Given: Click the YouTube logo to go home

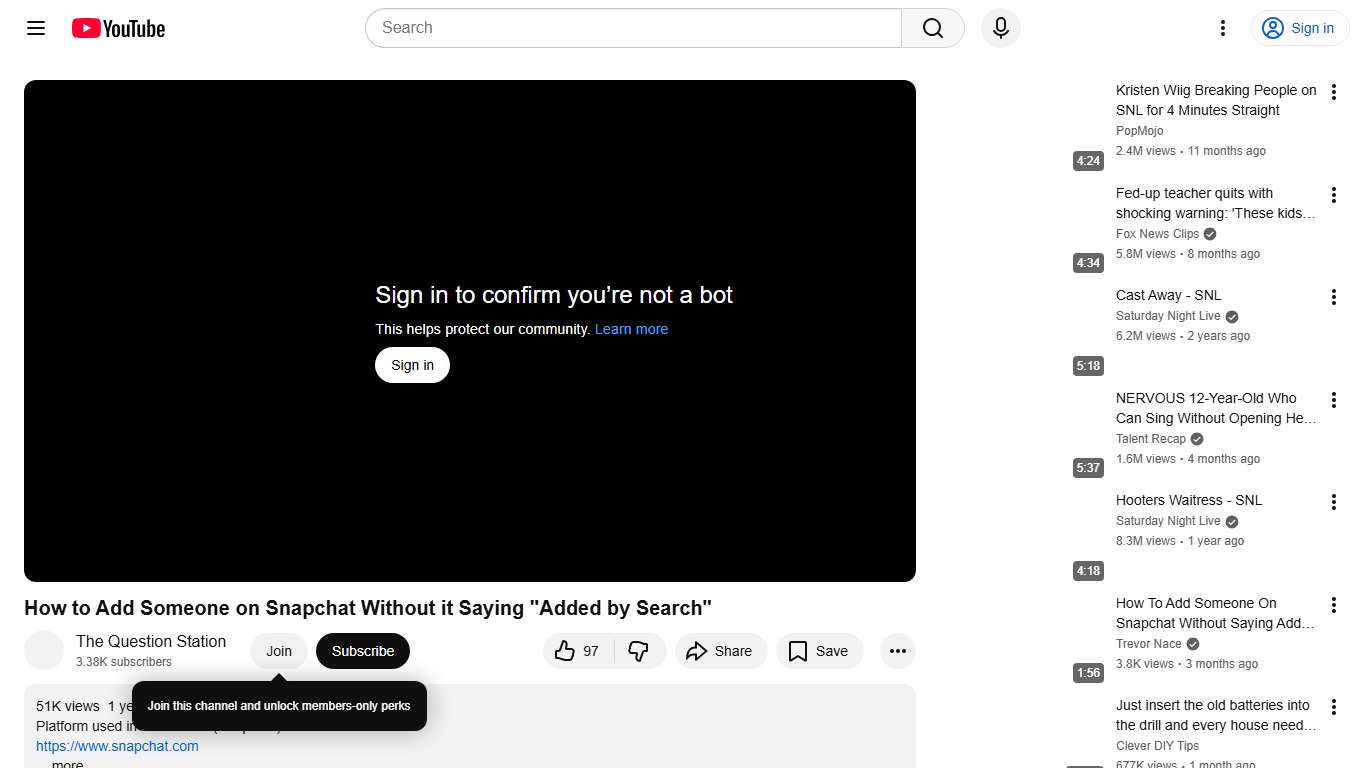Looking at the screenshot, I should click(x=117, y=28).
